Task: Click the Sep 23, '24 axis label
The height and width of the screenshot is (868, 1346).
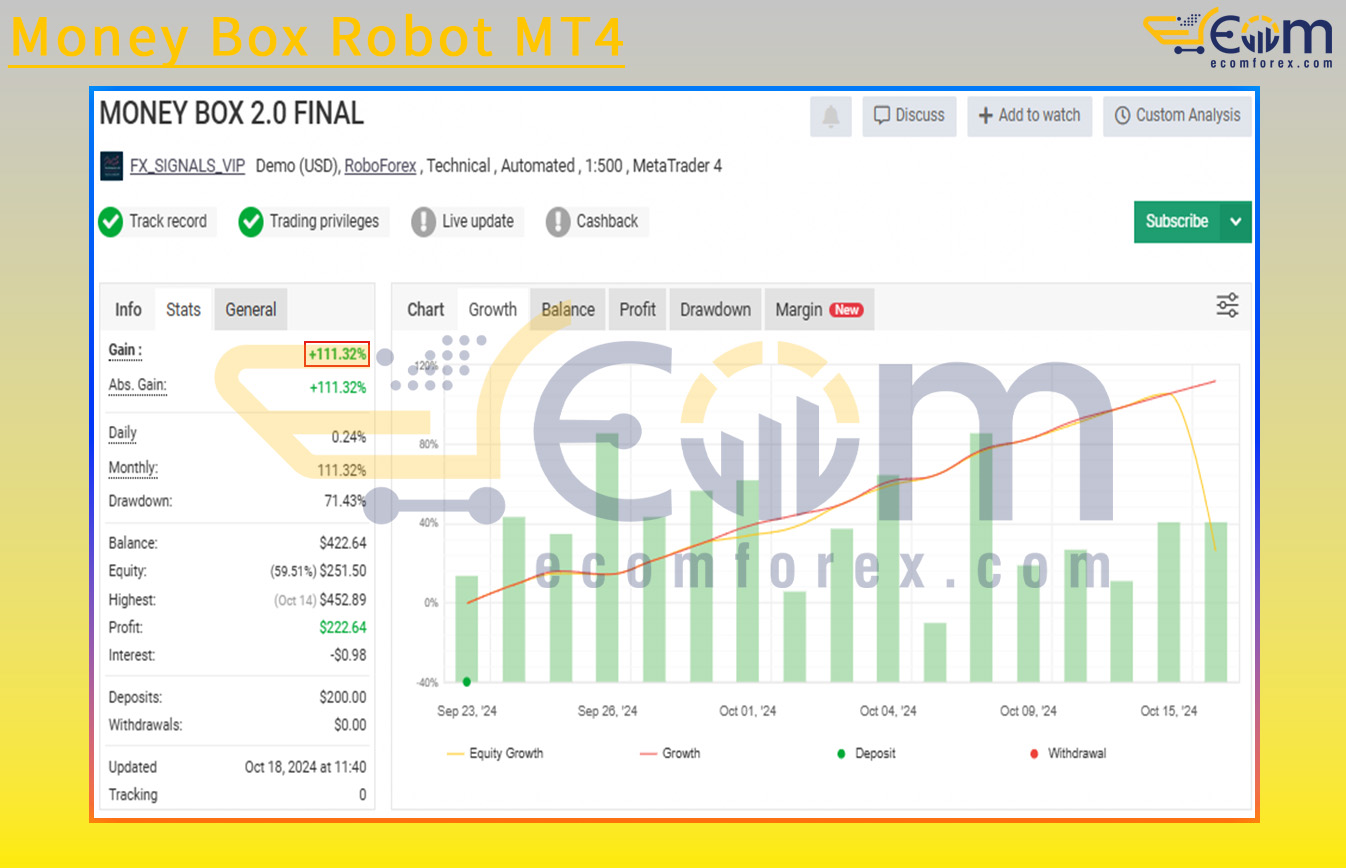Action: point(467,711)
